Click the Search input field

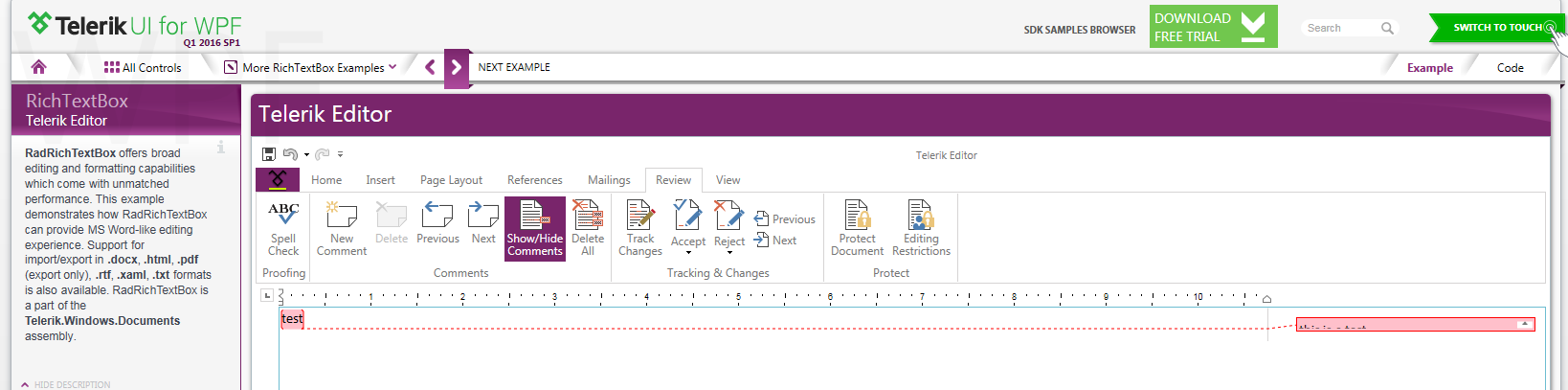[x=1340, y=28]
